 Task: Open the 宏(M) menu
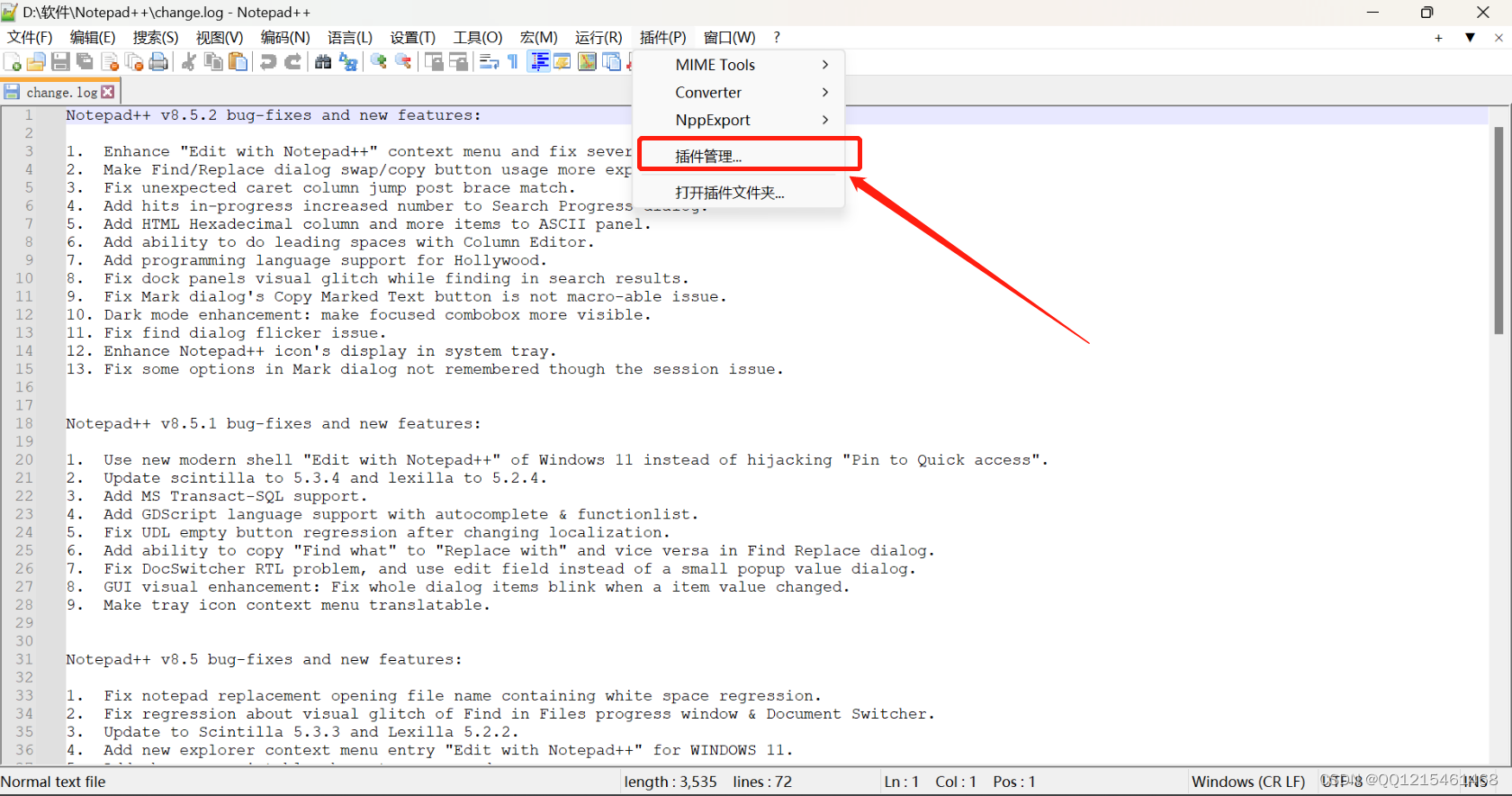(539, 37)
